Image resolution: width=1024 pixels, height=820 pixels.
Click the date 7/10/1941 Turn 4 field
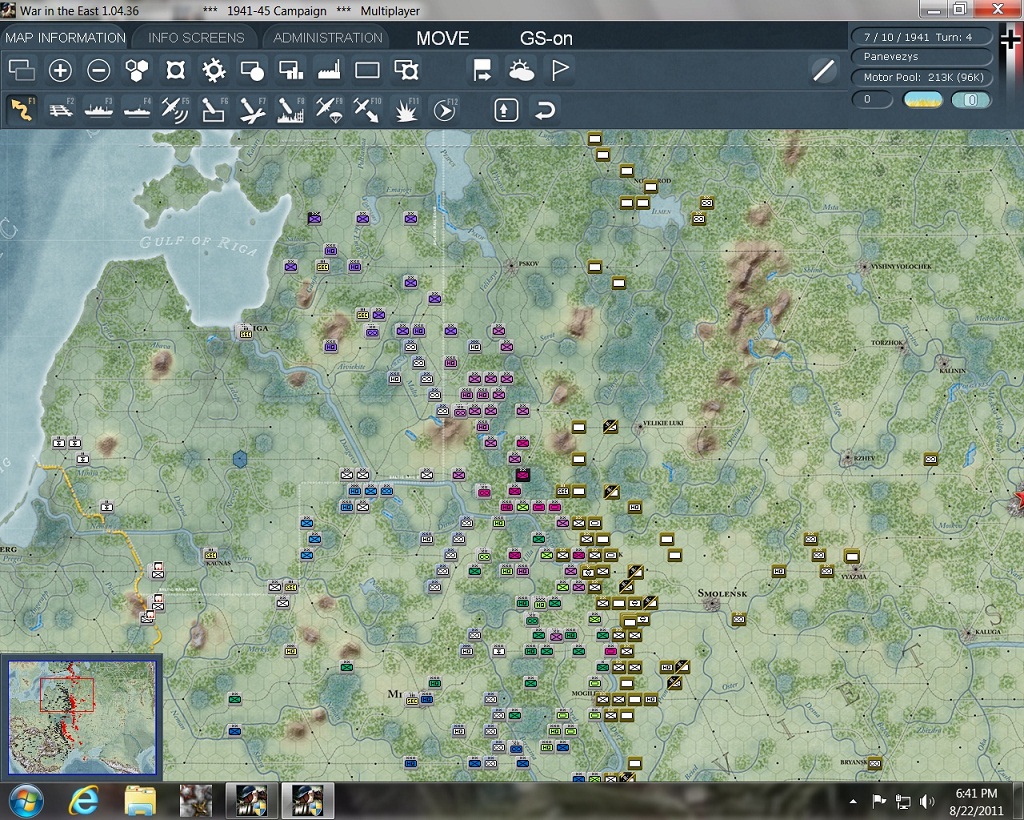pos(921,37)
